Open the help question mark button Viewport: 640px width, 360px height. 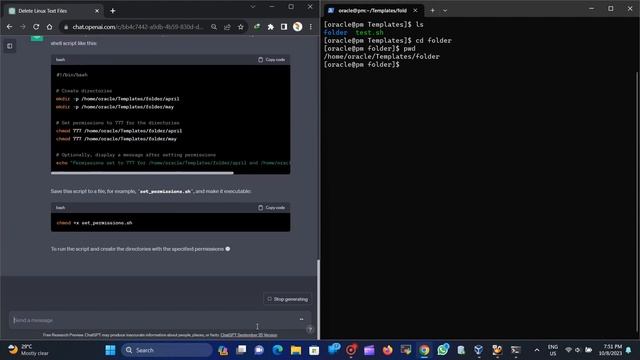(309, 329)
